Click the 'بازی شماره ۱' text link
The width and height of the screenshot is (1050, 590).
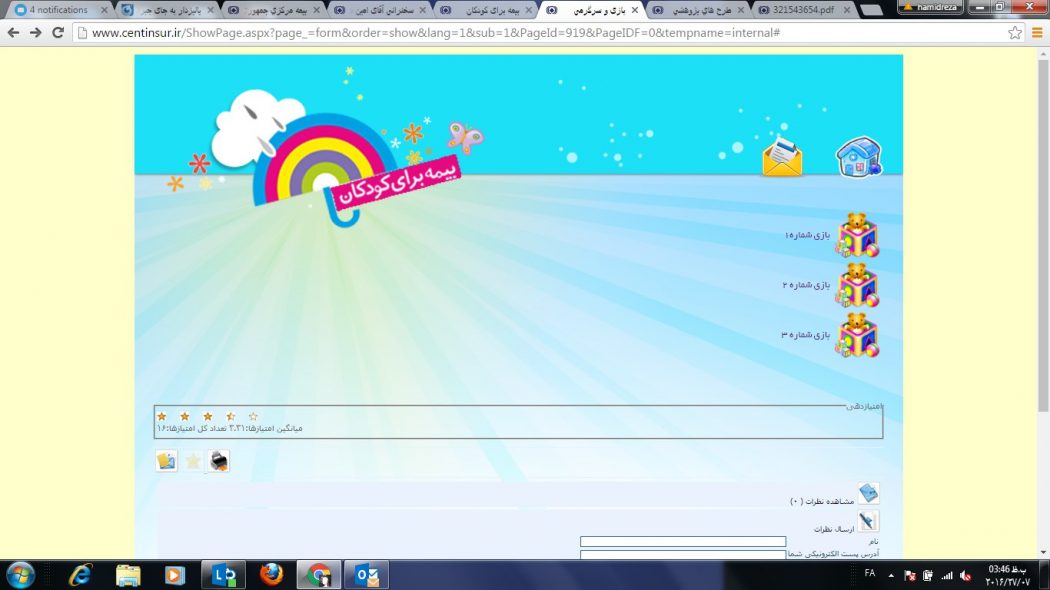pos(808,235)
